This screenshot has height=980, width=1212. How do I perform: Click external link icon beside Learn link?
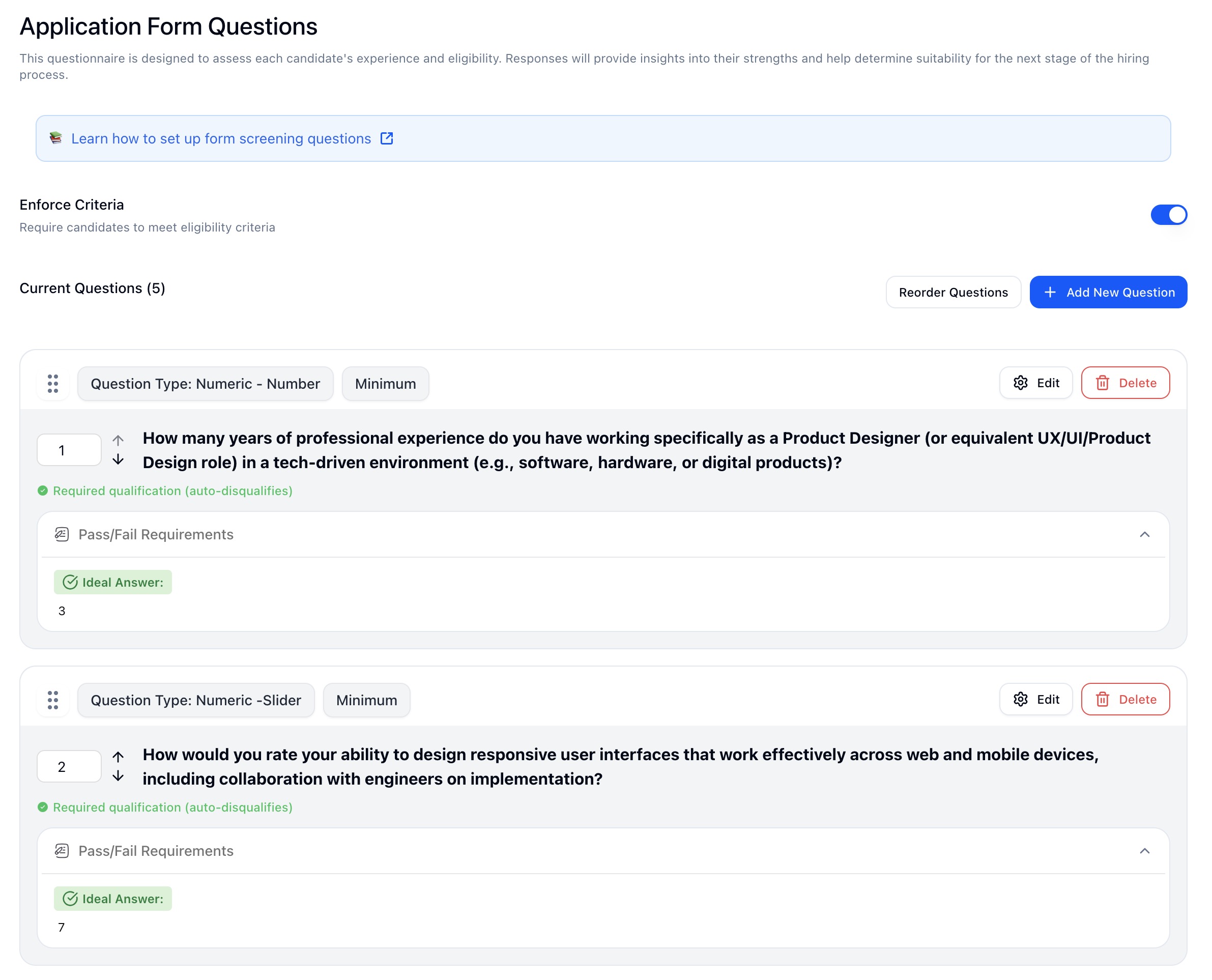387,138
